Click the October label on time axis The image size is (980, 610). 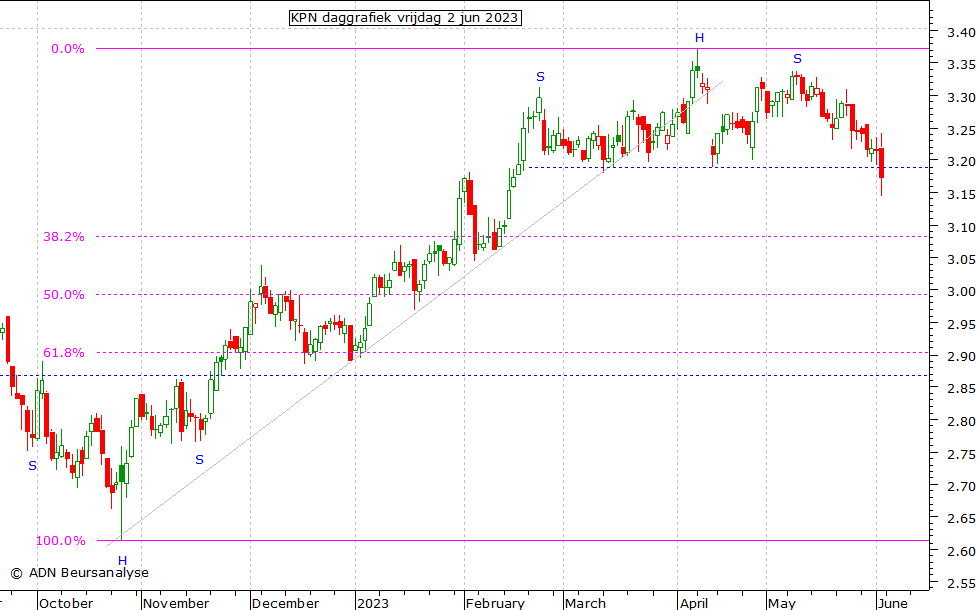[66, 603]
